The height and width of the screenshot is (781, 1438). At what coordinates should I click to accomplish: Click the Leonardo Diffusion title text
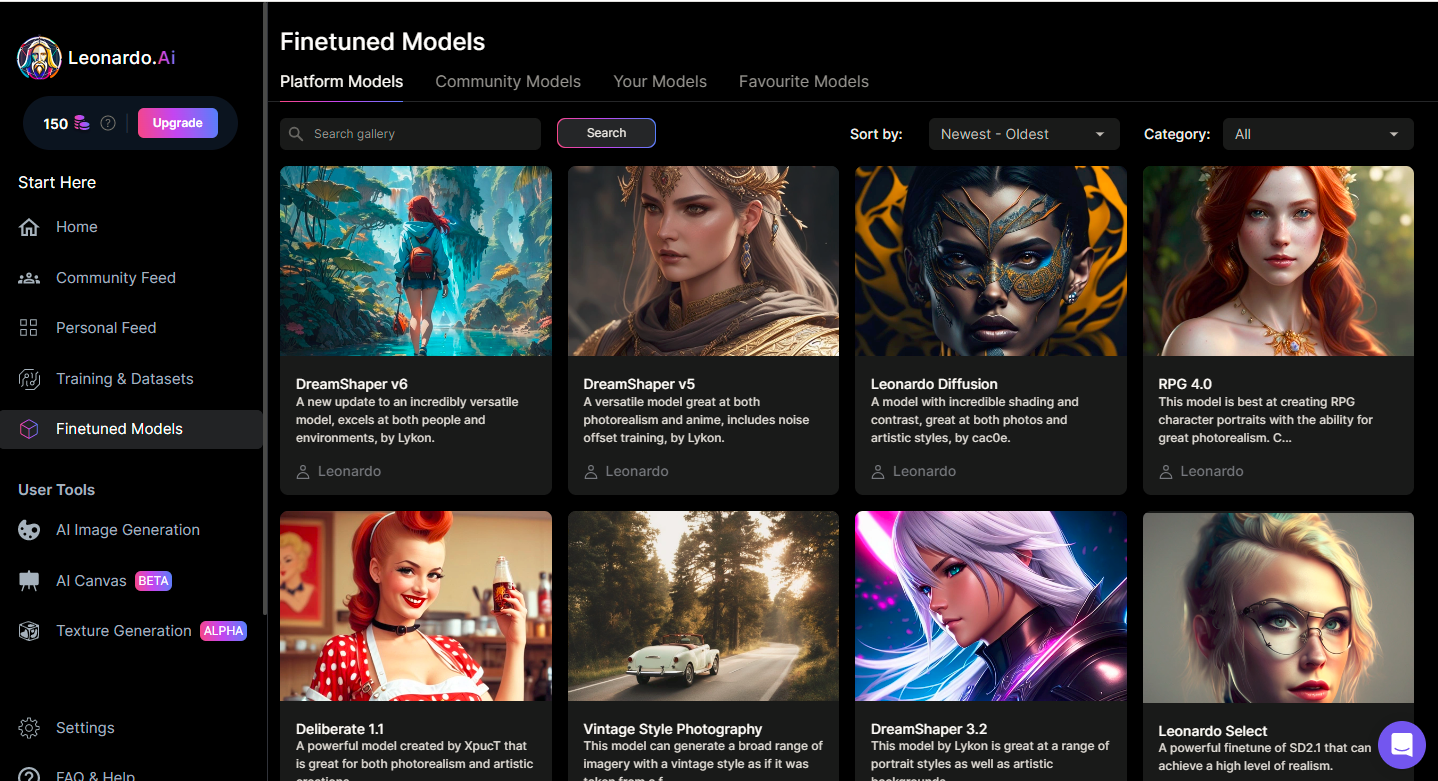click(934, 384)
